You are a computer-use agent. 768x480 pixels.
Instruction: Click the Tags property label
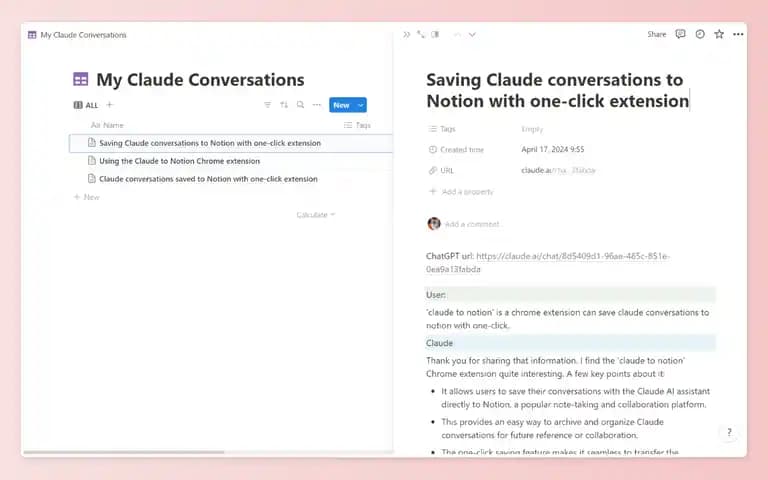point(442,129)
